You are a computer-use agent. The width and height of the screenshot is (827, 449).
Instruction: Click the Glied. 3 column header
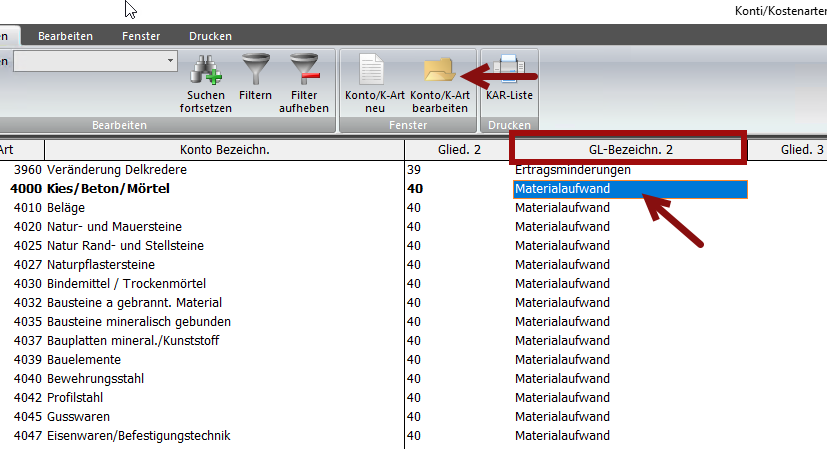click(x=801, y=150)
